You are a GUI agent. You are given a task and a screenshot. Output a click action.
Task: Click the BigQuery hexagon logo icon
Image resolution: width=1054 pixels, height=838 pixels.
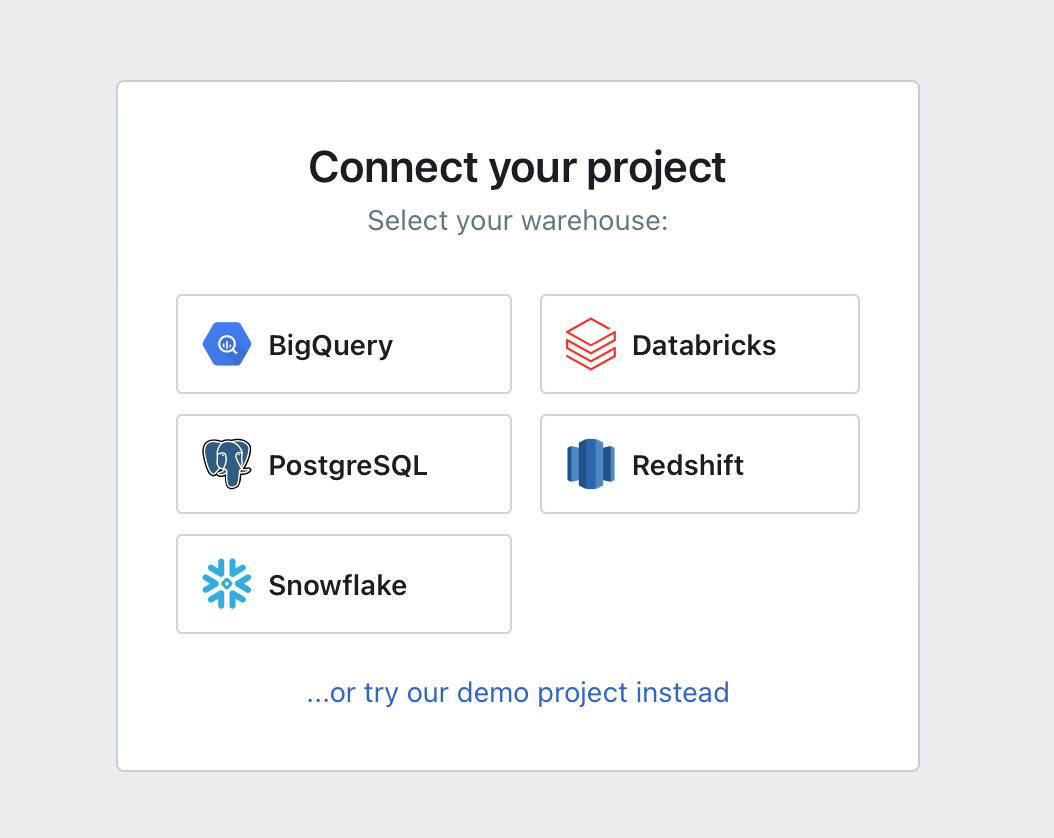pyautogui.click(x=227, y=345)
